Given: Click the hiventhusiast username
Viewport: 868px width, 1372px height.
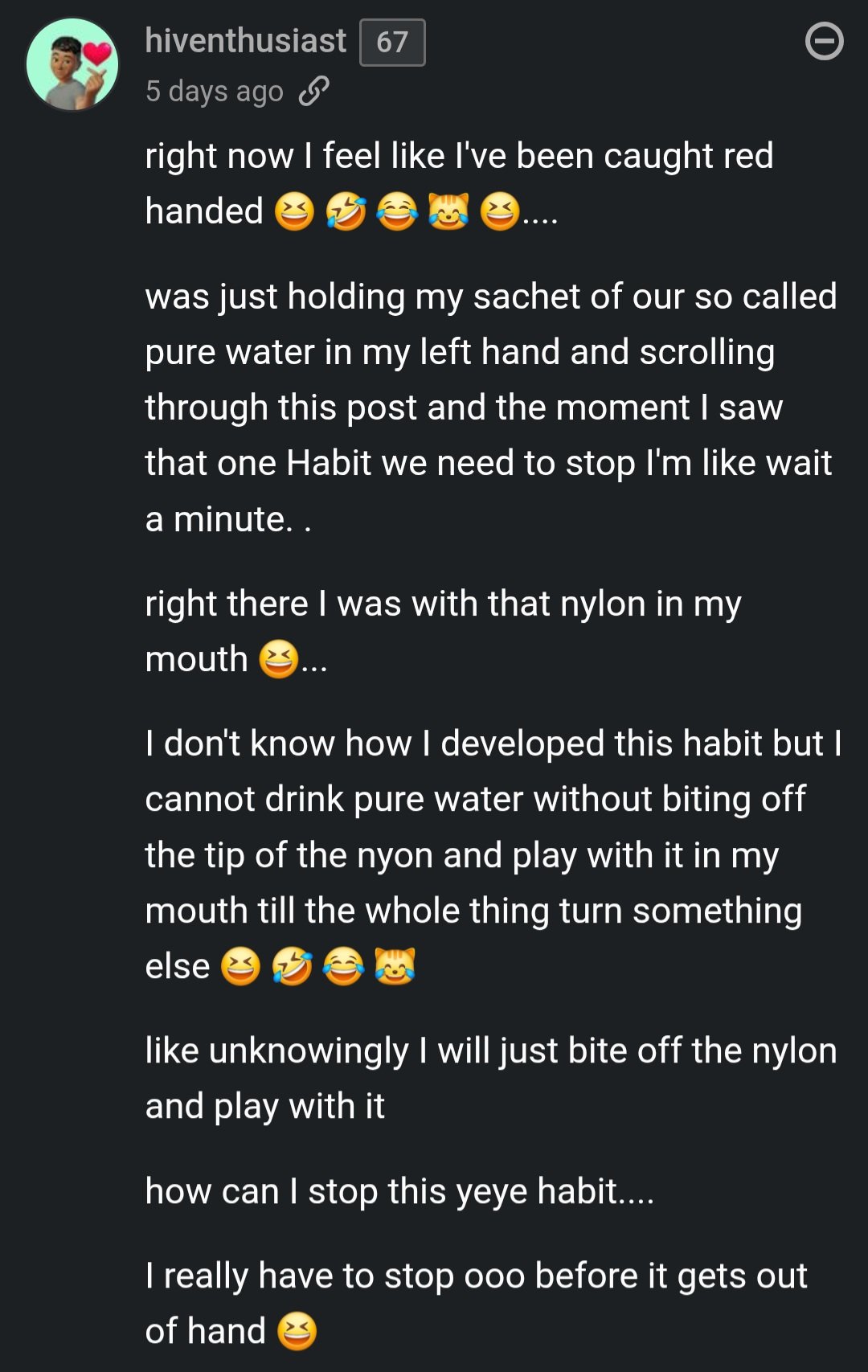Looking at the screenshot, I should click(x=245, y=41).
